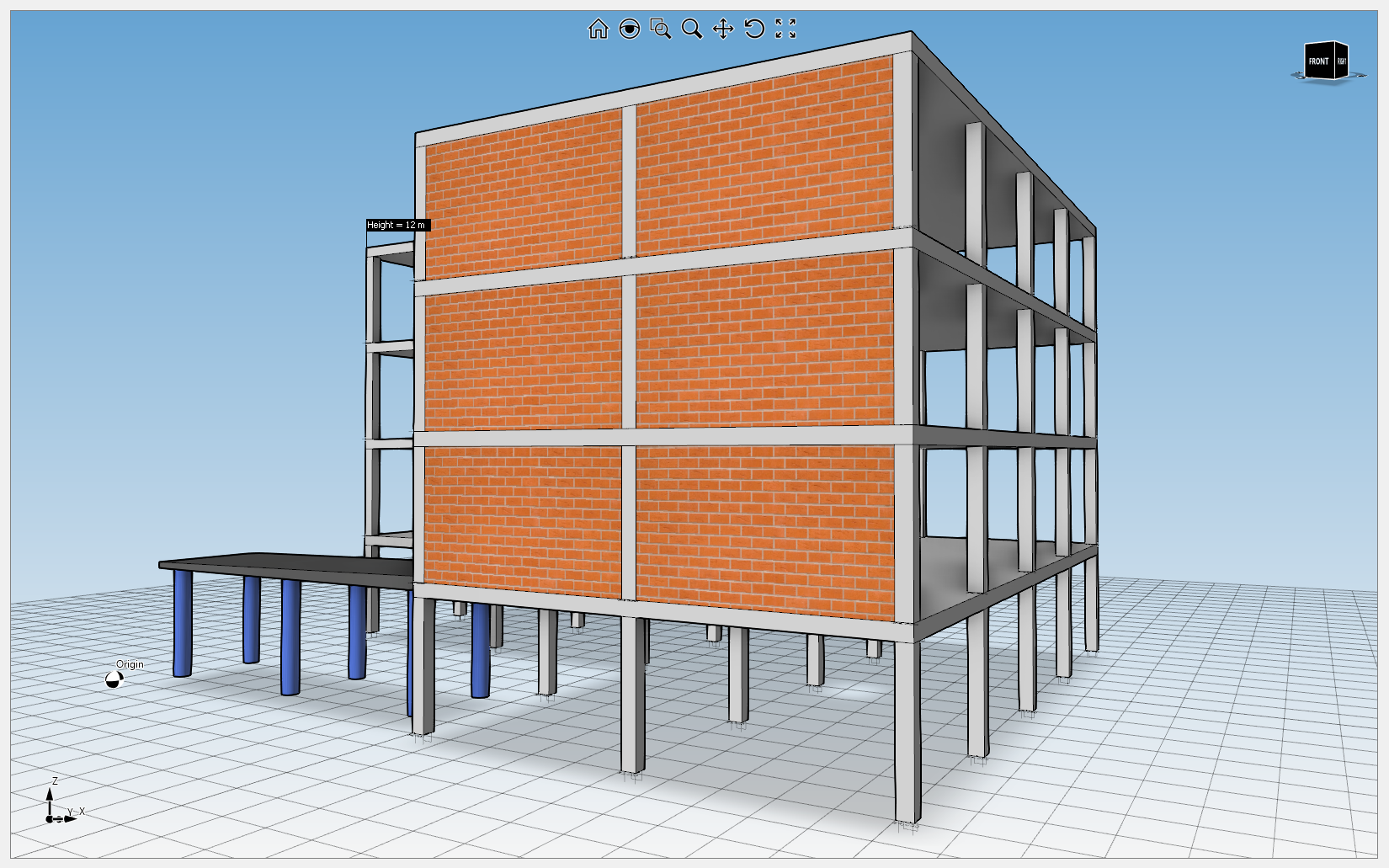Enable the Pan four-arrow tool
Viewport: 1389px width, 868px height.
pos(723,29)
